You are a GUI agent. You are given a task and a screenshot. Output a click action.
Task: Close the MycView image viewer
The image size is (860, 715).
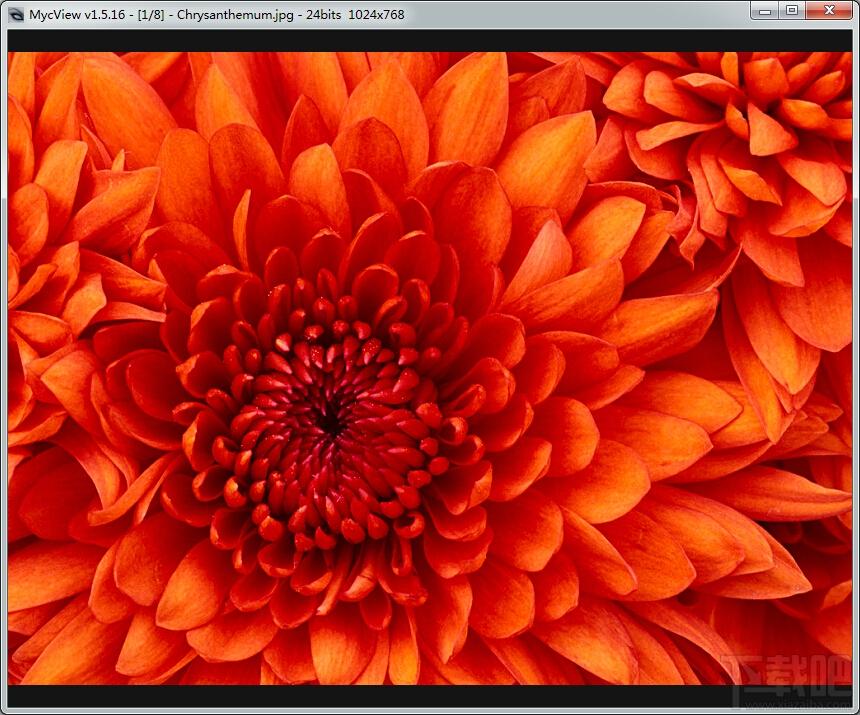point(829,10)
